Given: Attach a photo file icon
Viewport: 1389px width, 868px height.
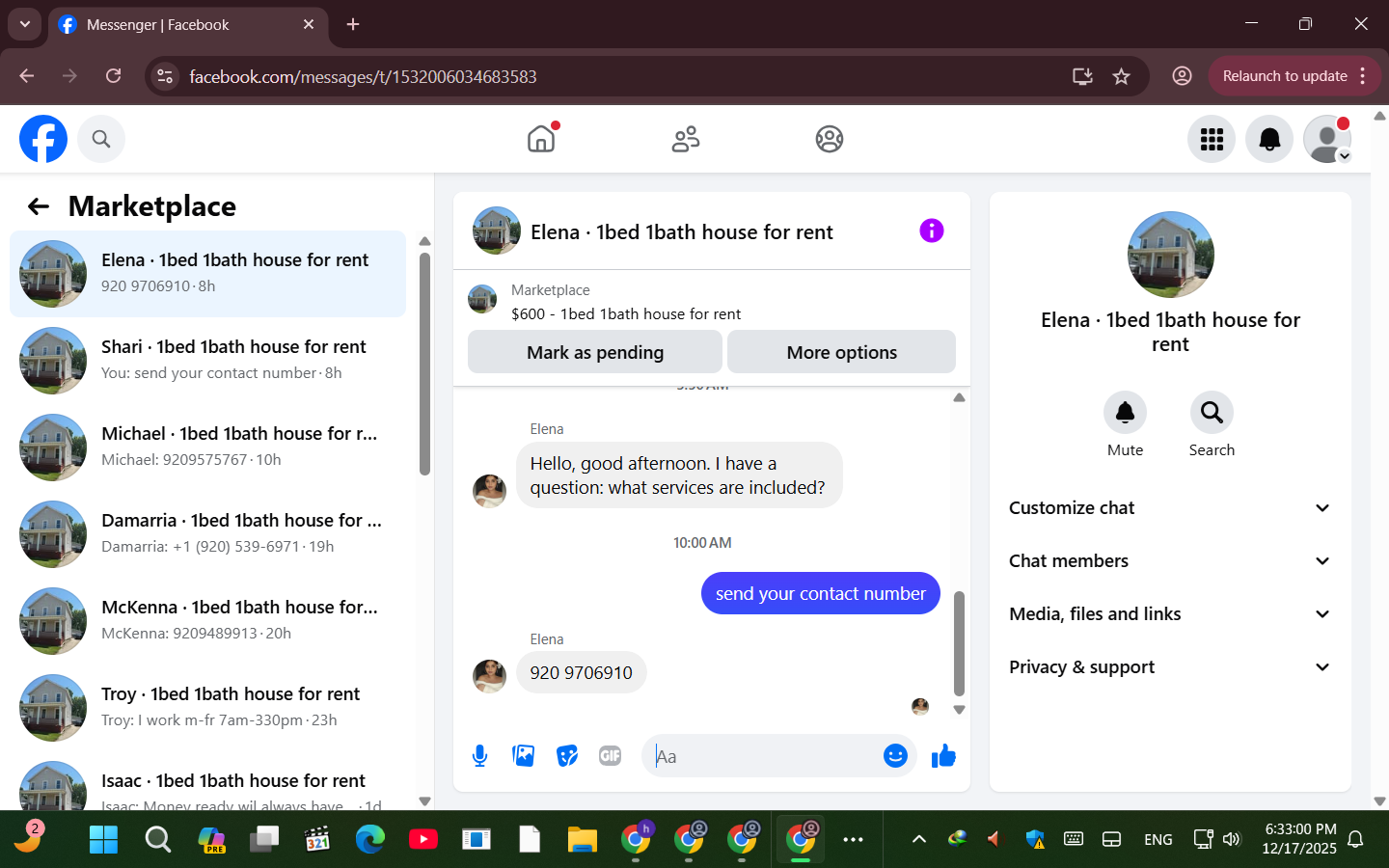Looking at the screenshot, I should click(523, 756).
